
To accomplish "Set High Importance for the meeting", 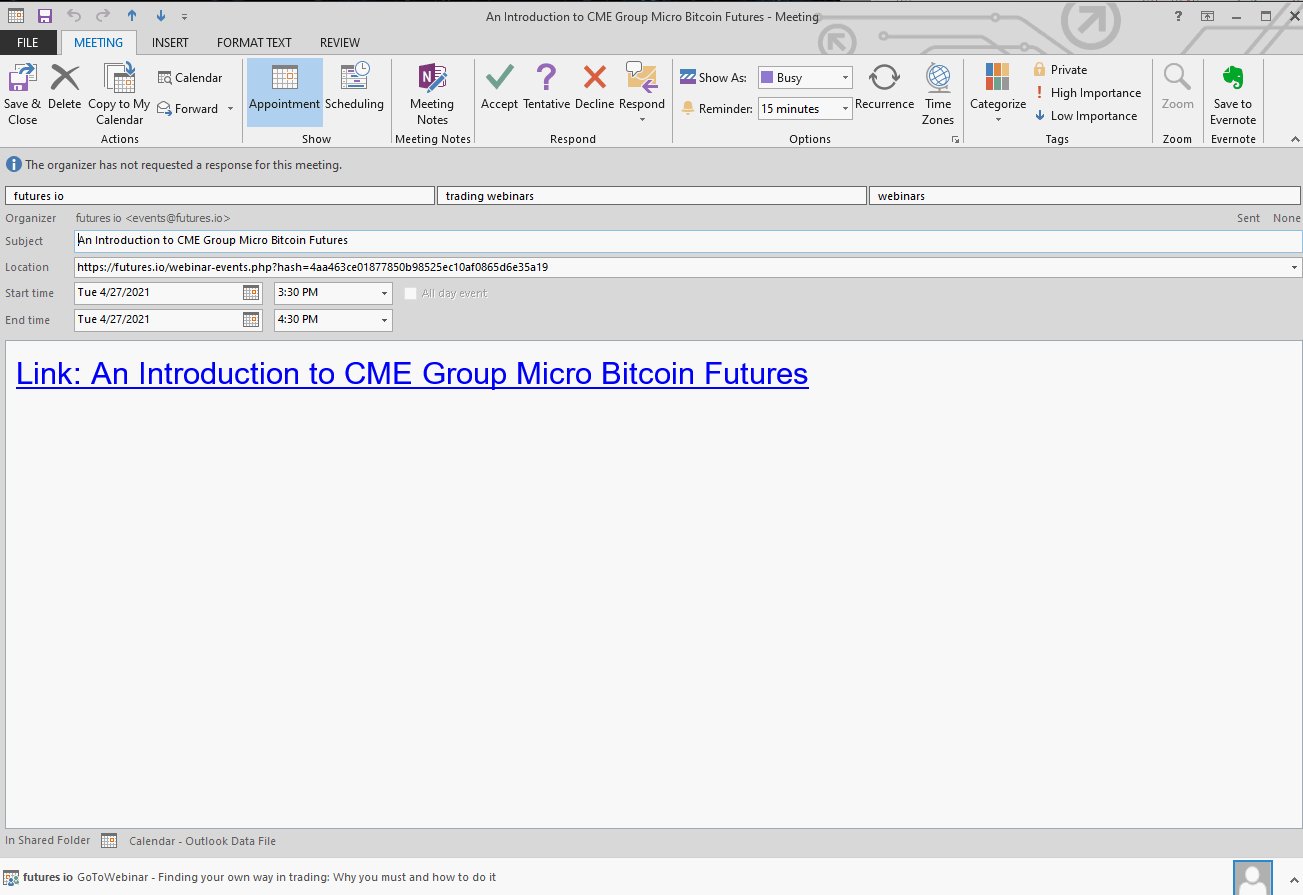I will [1087, 93].
